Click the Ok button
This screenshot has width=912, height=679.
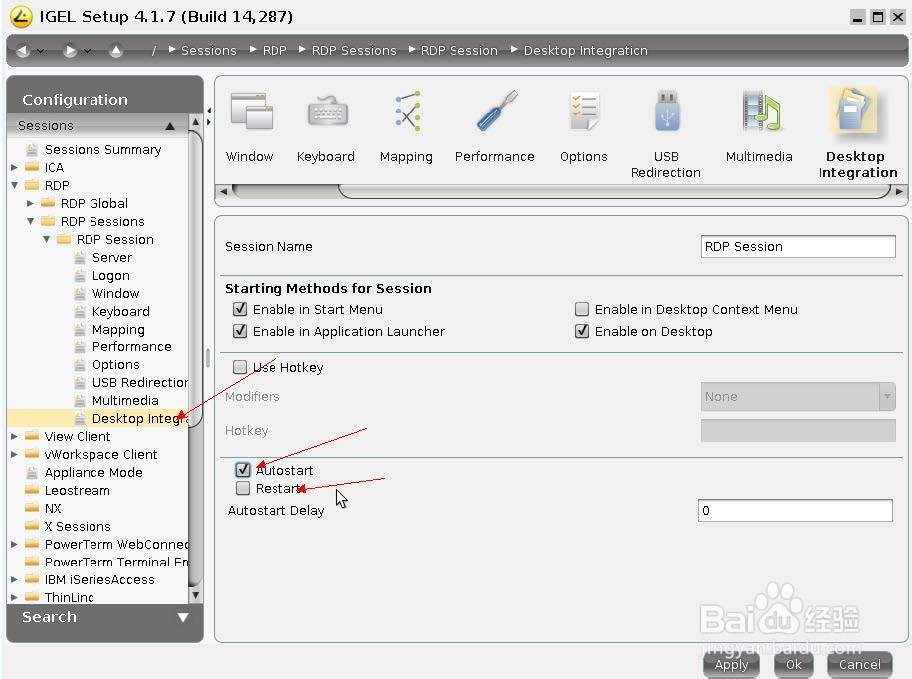[x=793, y=664]
